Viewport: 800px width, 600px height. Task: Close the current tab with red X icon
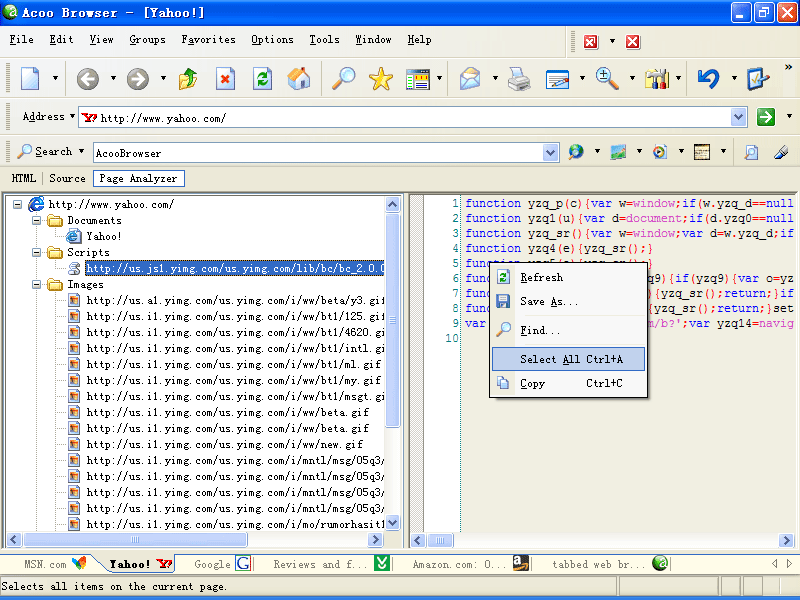tap(633, 41)
